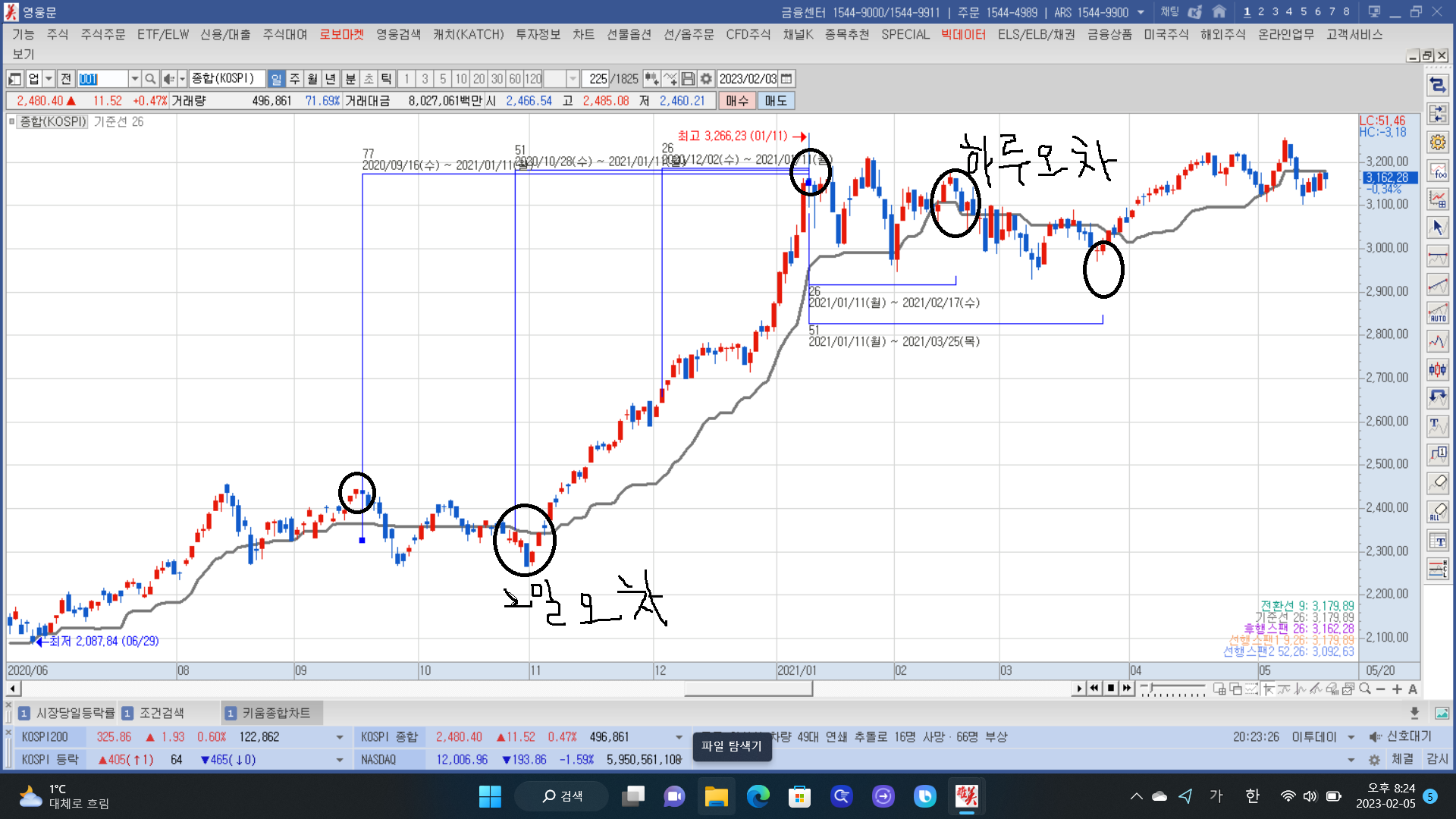
Task: Switch to weekly (주) chart period
Action: (294, 79)
